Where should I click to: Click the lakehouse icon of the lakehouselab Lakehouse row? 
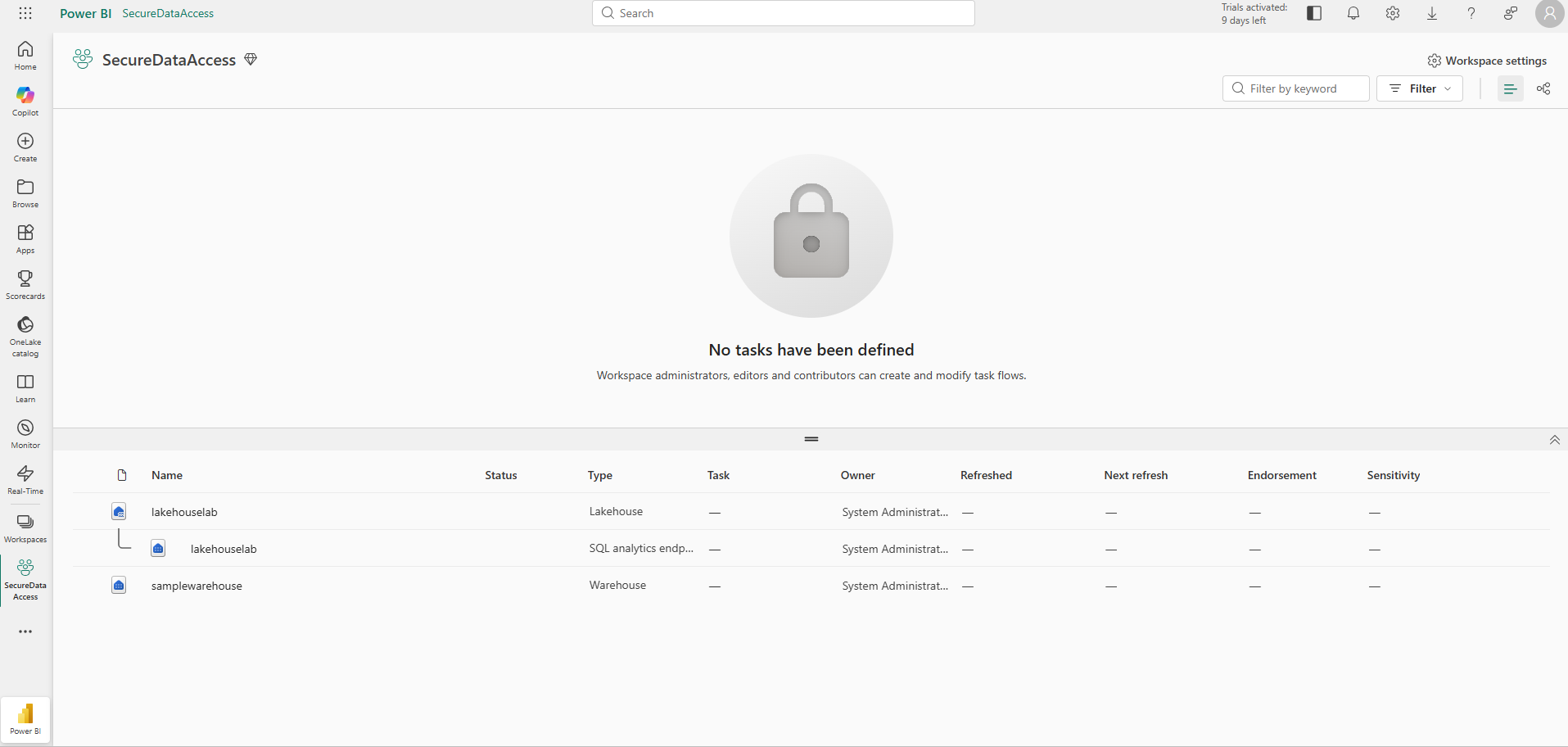pos(119,512)
